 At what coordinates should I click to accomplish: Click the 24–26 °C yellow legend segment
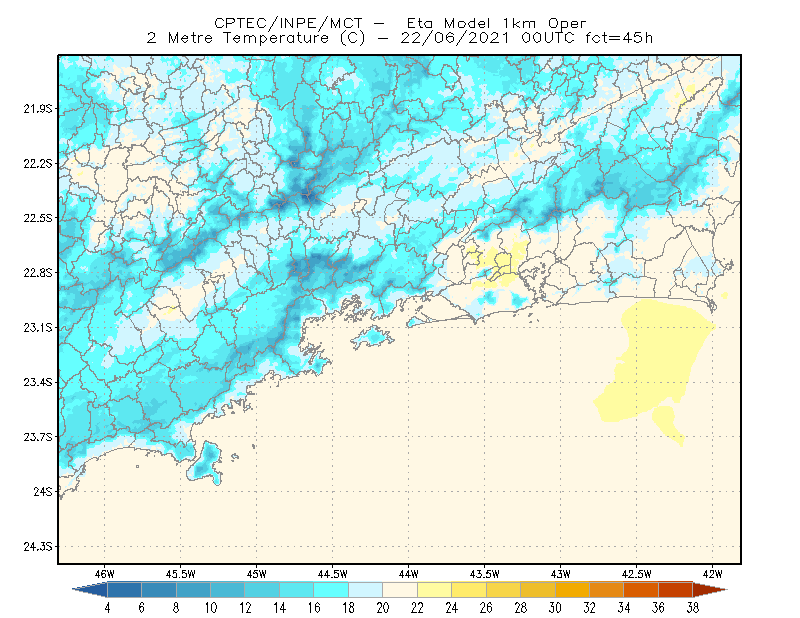point(469,590)
